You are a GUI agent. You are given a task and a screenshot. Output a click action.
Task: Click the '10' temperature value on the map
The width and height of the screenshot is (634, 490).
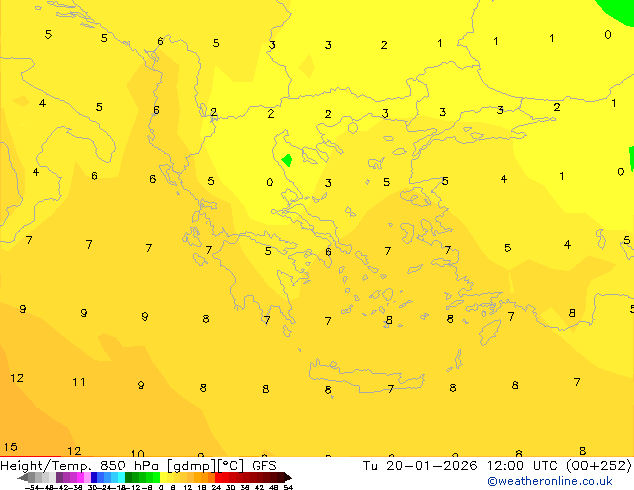138,454
